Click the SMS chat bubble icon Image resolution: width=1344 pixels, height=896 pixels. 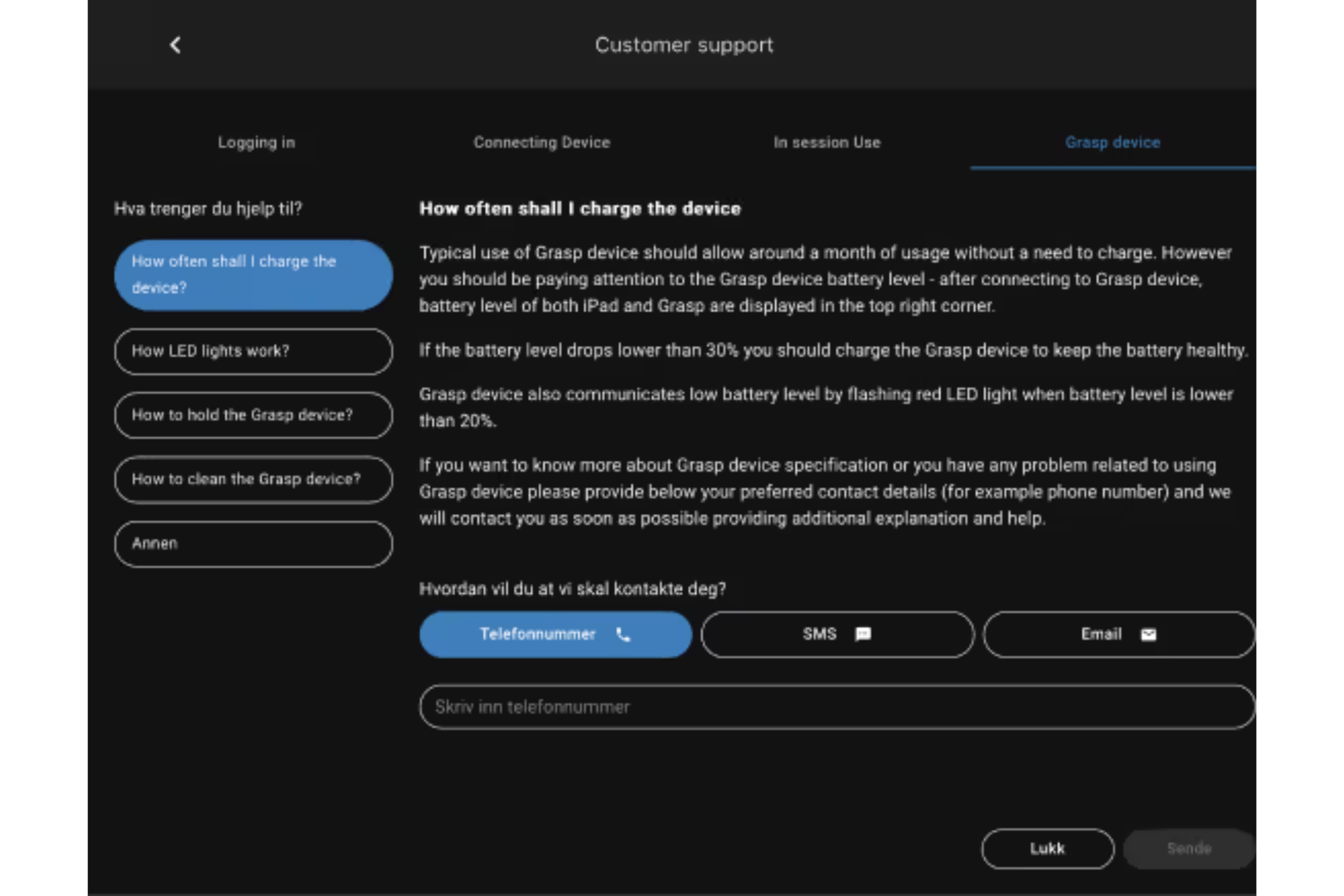(x=863, y=634)
